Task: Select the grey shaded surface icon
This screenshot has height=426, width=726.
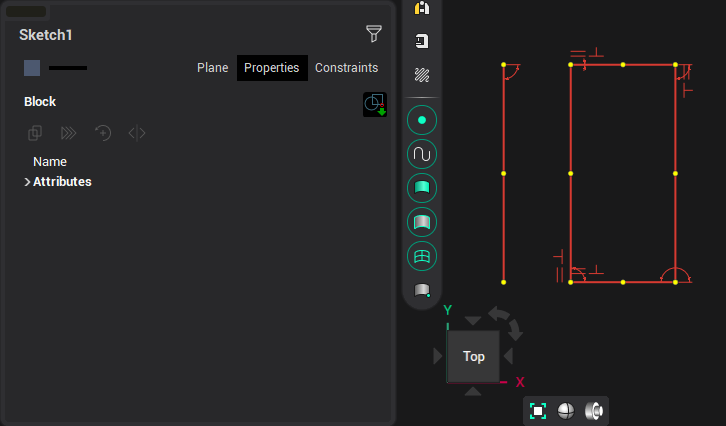Action: (x=422, y=222)
